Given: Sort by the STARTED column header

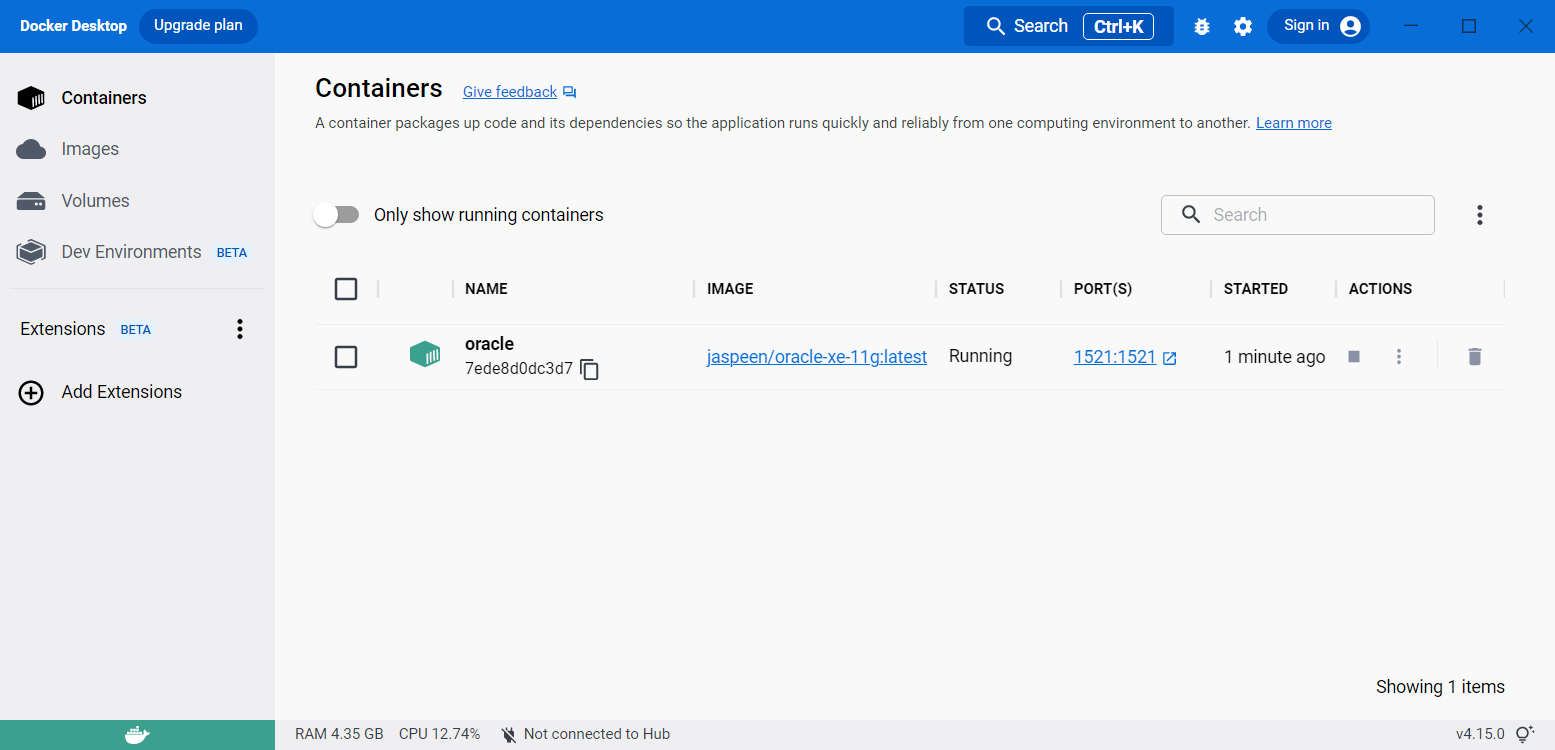Looking at the screenshot, I should [1256, 289].
